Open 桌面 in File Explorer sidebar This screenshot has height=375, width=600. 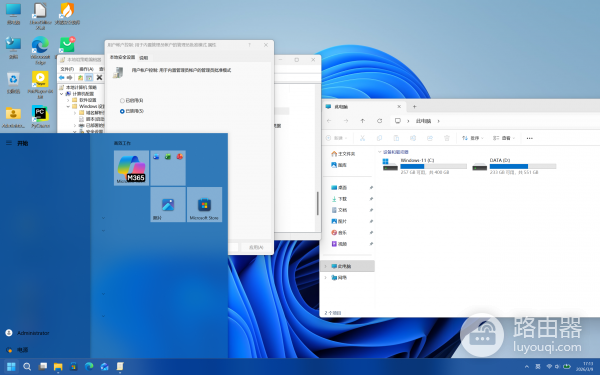(x=339, y=188)
